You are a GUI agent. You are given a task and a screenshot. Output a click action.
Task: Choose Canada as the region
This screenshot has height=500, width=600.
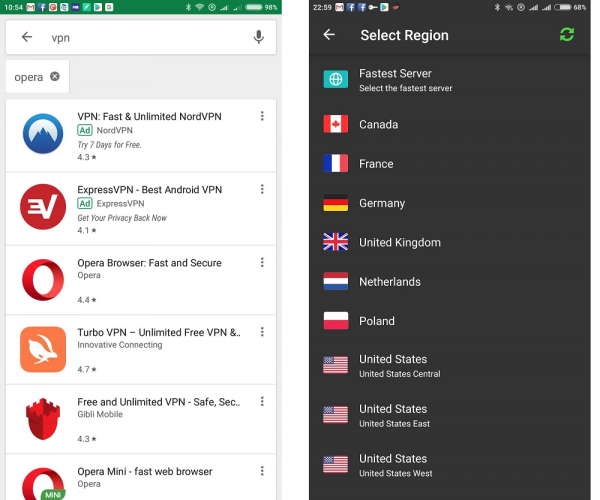(378, 125)
